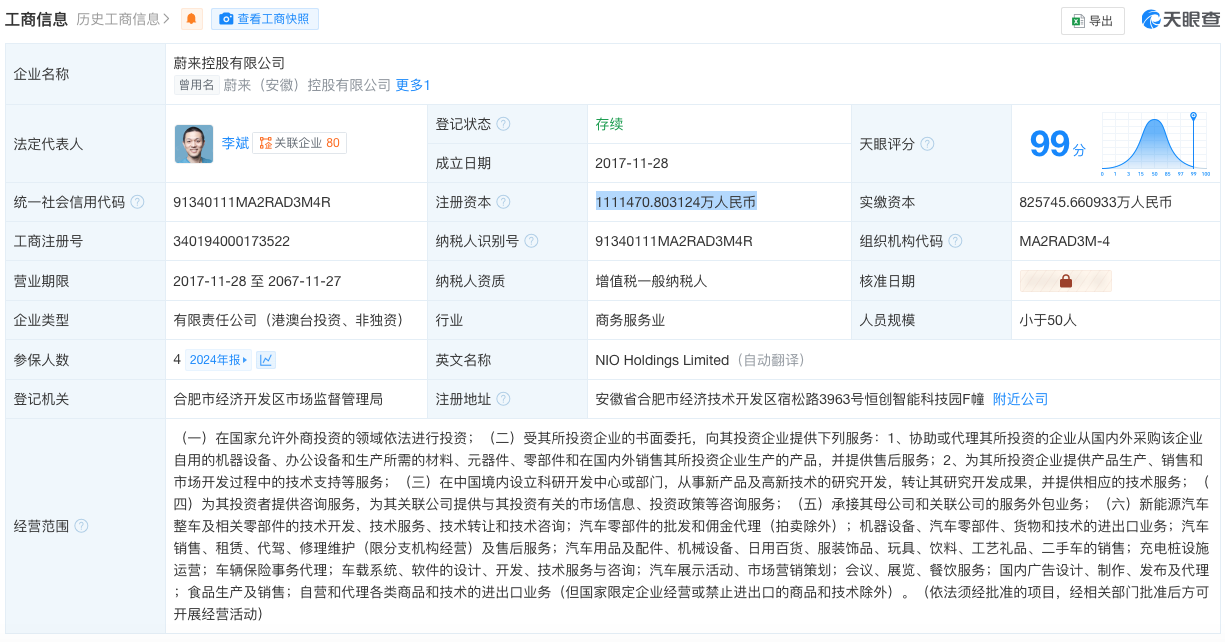The image size is (1225, 642).
Task: Click help icon beside 注册地址
Action: [503, 399]
